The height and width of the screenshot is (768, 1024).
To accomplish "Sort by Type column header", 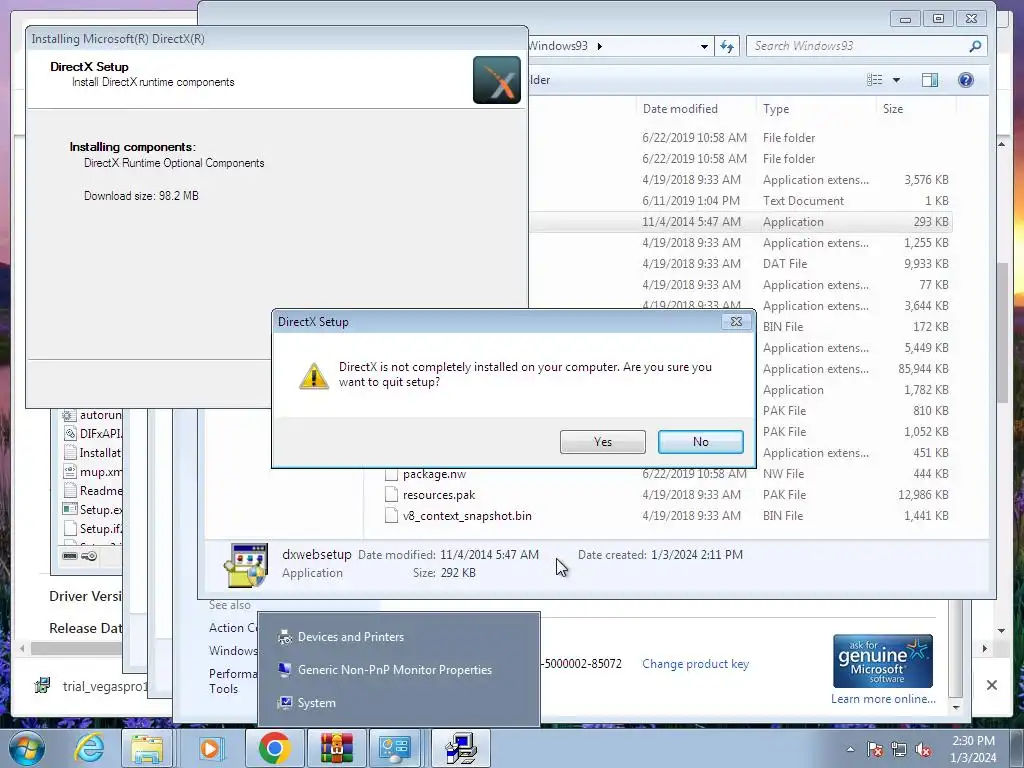I will pyautogui.click(x=776, y=109).
